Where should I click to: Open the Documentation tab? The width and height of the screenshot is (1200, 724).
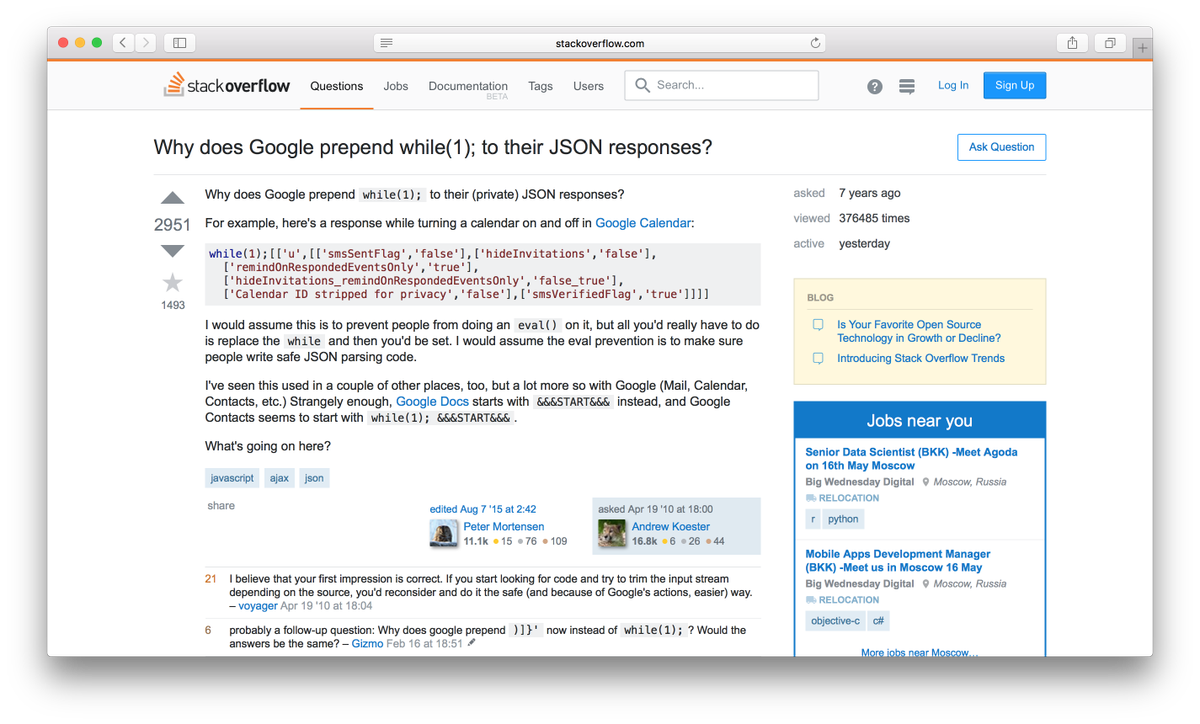pyautogui.click(x=468, y=86)
